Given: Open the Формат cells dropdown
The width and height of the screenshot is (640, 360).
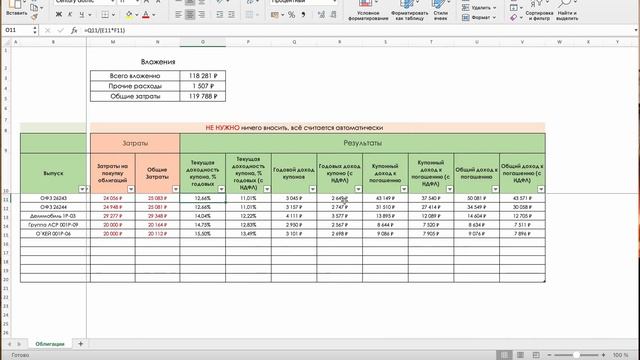Looking at the screenshot, I should (x=479, y=18).
